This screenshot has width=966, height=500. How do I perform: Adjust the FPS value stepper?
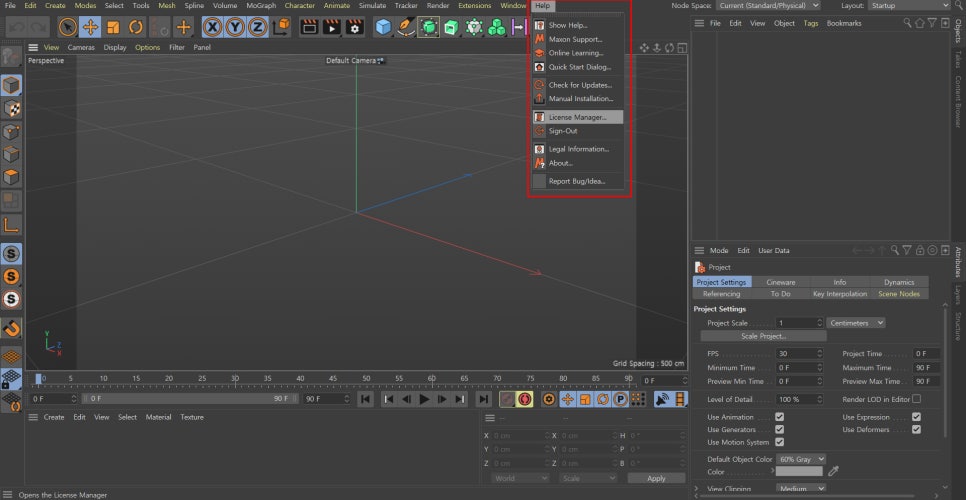click(819, 353)
